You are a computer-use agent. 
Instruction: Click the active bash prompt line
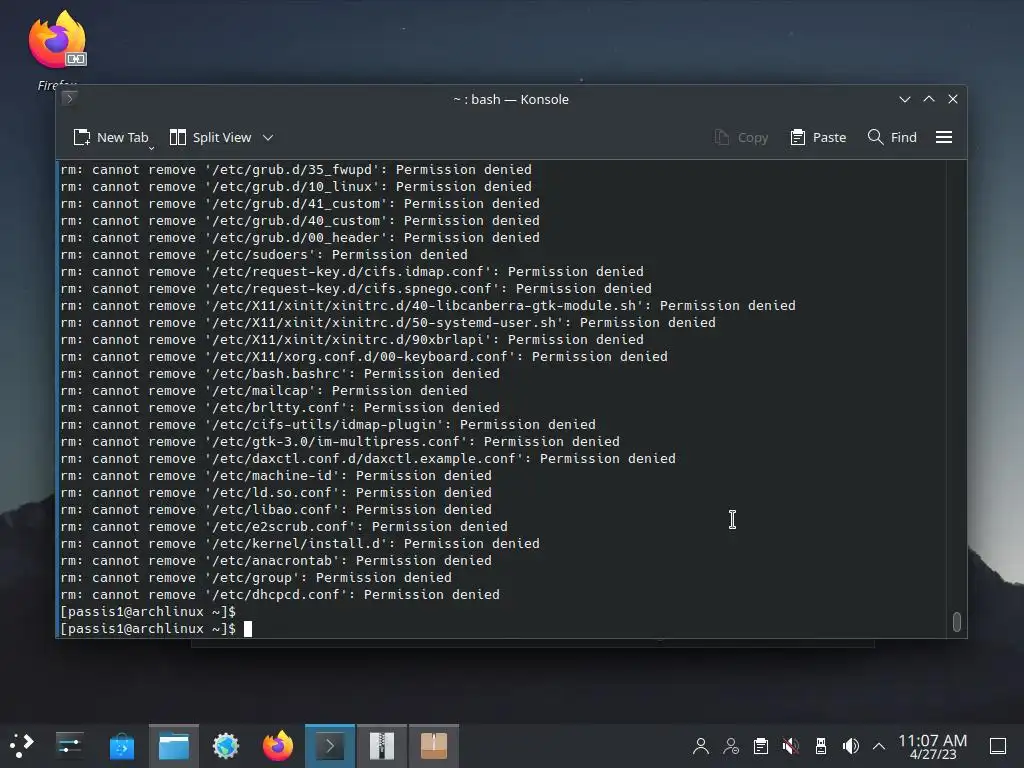(x=156, y=628)
